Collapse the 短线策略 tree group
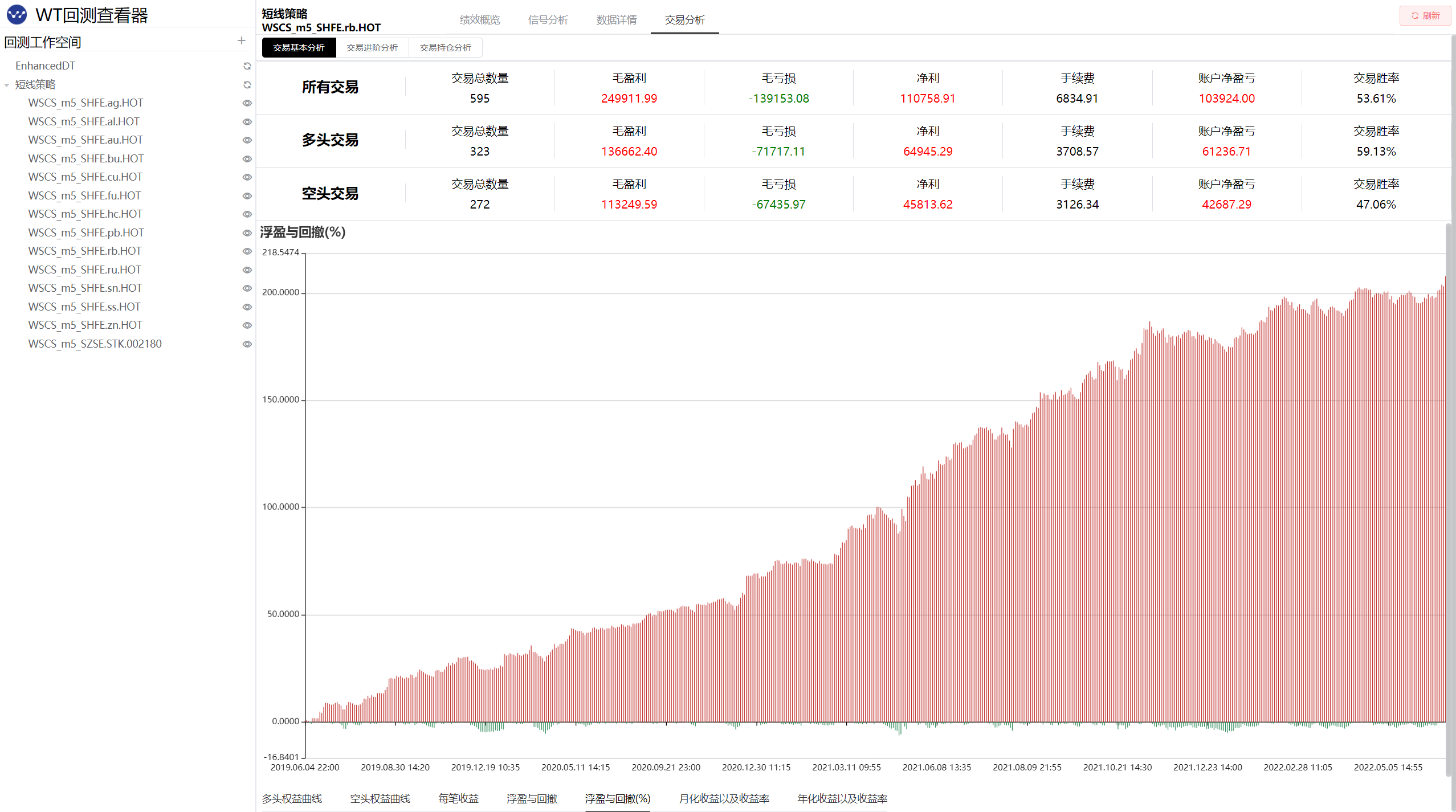 [7, 85]
